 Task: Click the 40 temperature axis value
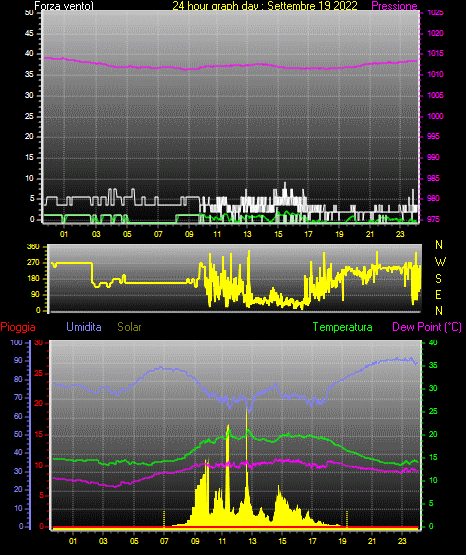click(433, 342)
